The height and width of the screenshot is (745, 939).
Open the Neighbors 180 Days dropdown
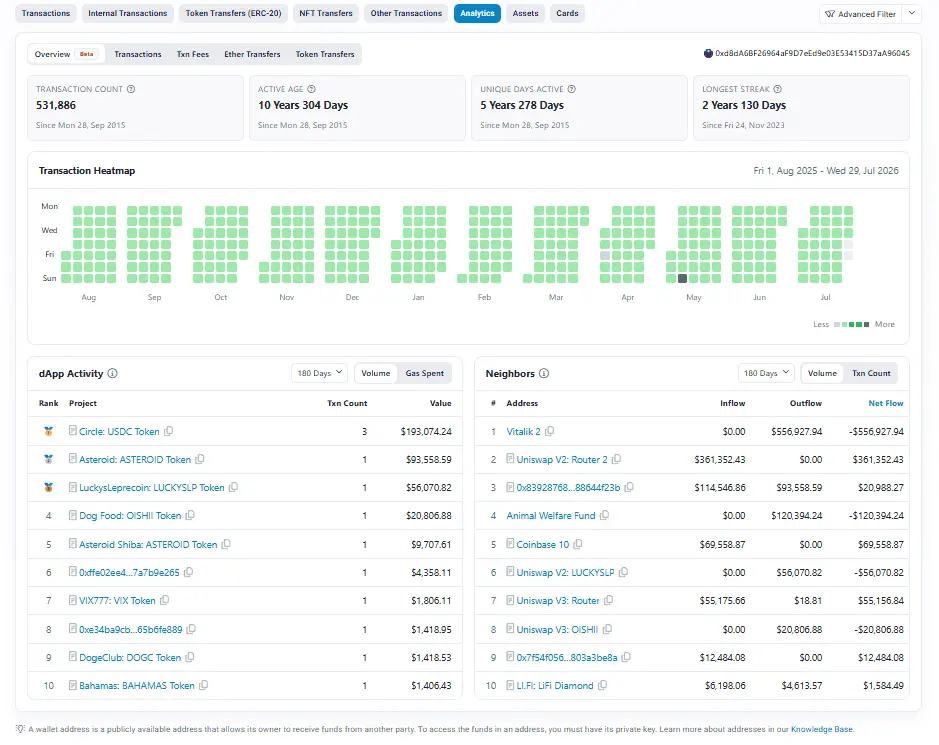[767, 373]
